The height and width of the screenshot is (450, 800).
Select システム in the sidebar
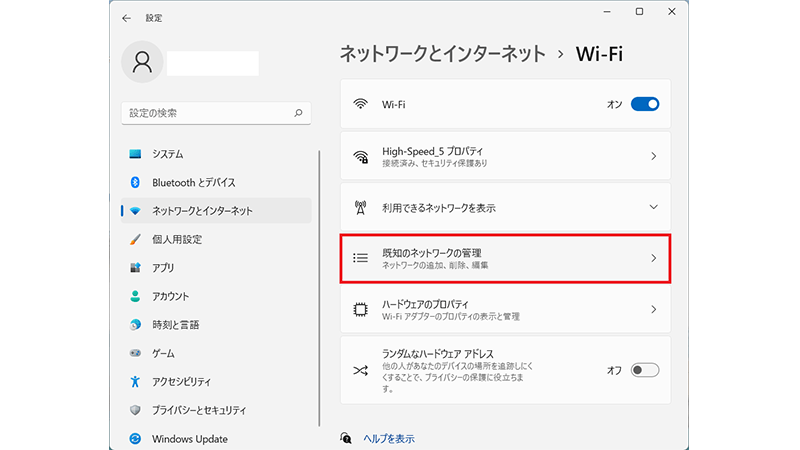point(167,155)
